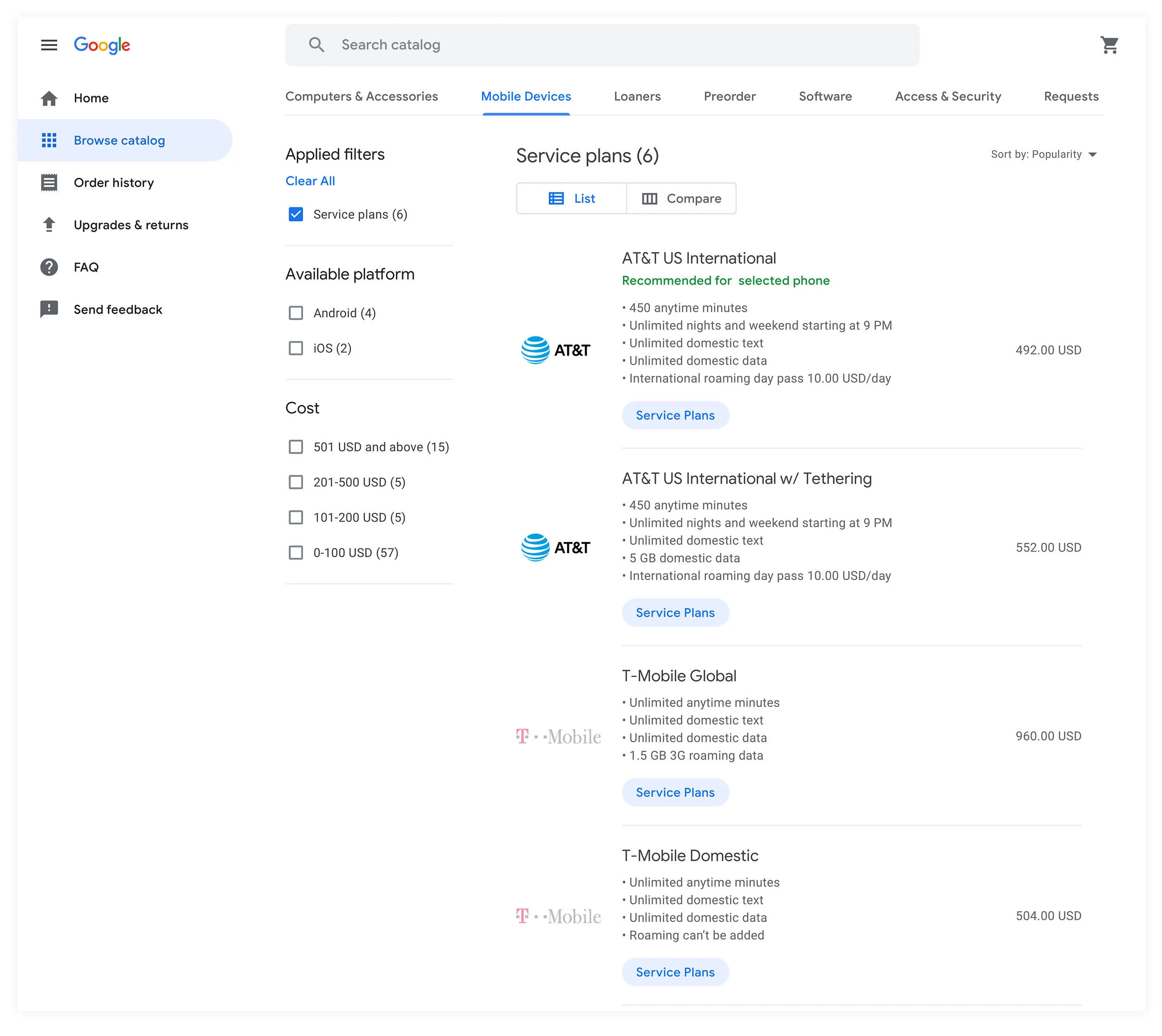Click the Home house icon
Image resolution: width=1162 pixels, height=1036 pixels.
[49, 99]
